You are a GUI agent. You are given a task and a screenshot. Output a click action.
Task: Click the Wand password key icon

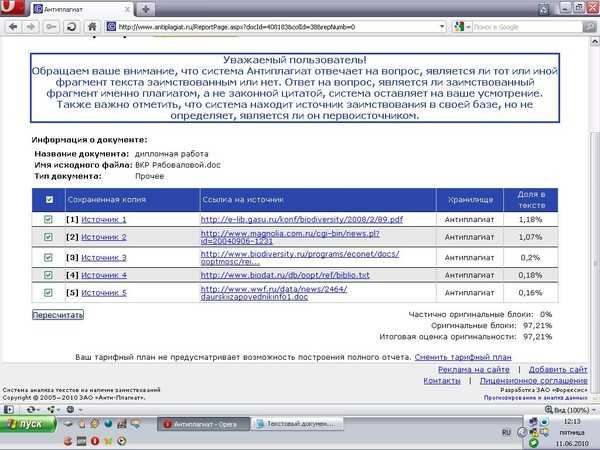[51, 27]
